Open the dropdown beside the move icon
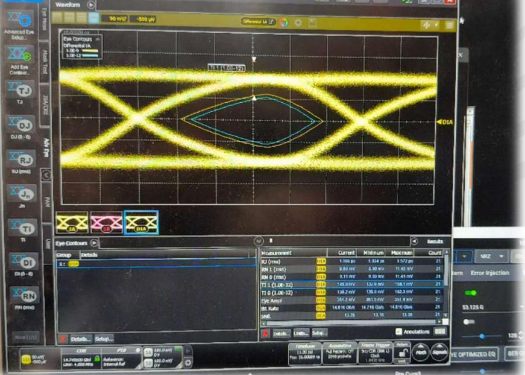Viewport: 525px width, 375px height. tap(436, 25)
